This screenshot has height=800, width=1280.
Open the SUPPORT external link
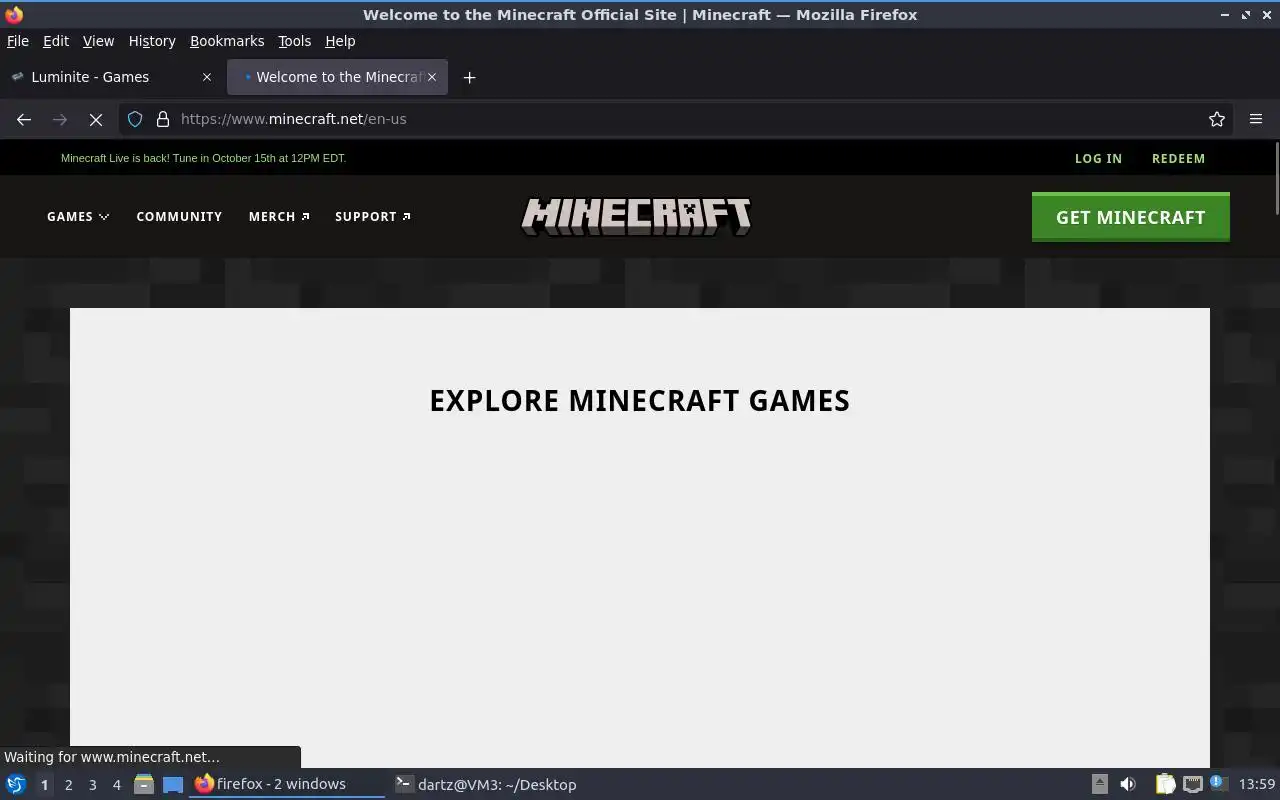click(x=373, y=217)
